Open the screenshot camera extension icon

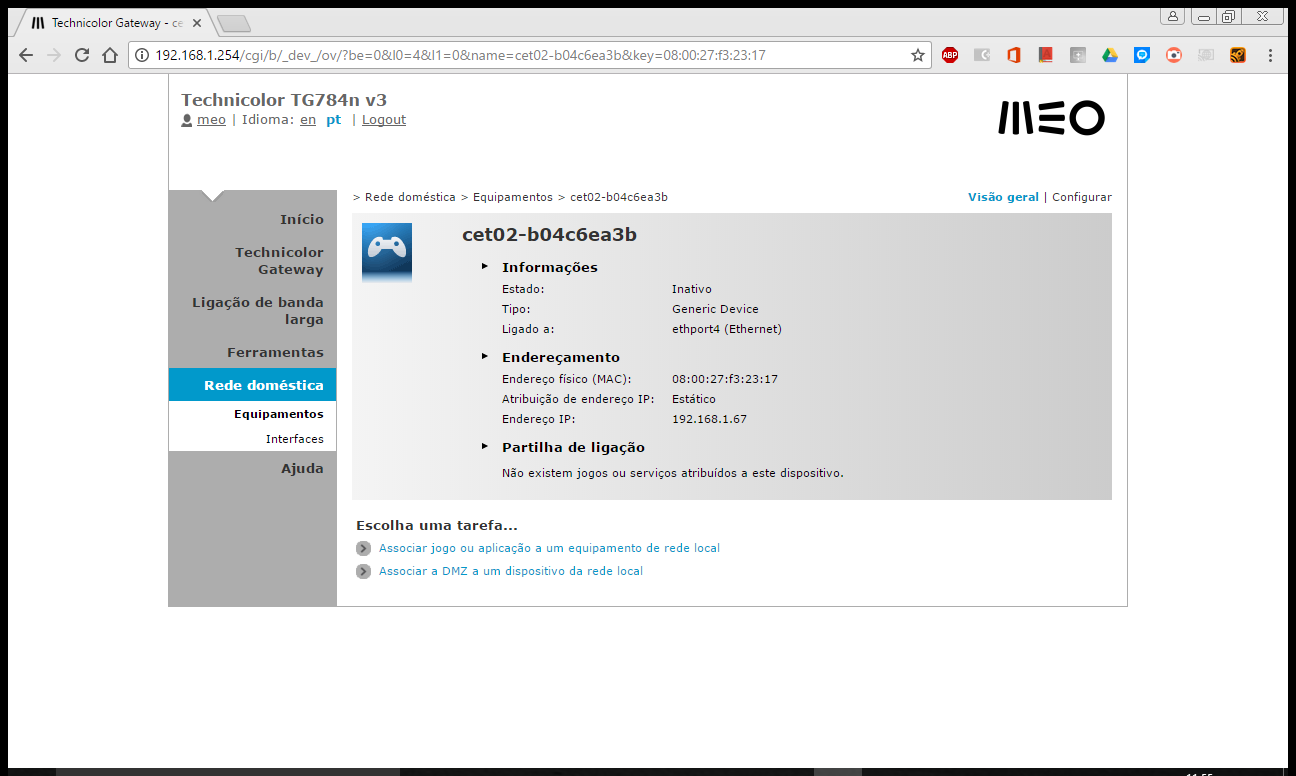coord(1174,55)
